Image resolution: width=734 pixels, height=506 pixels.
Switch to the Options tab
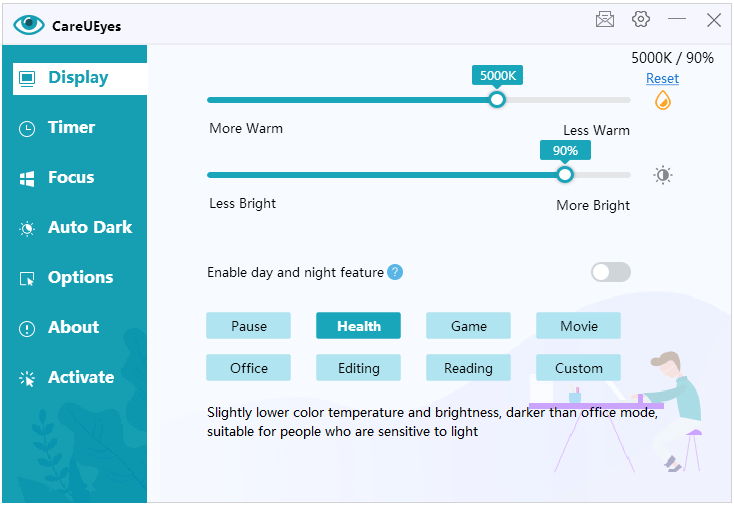(80, 277)
